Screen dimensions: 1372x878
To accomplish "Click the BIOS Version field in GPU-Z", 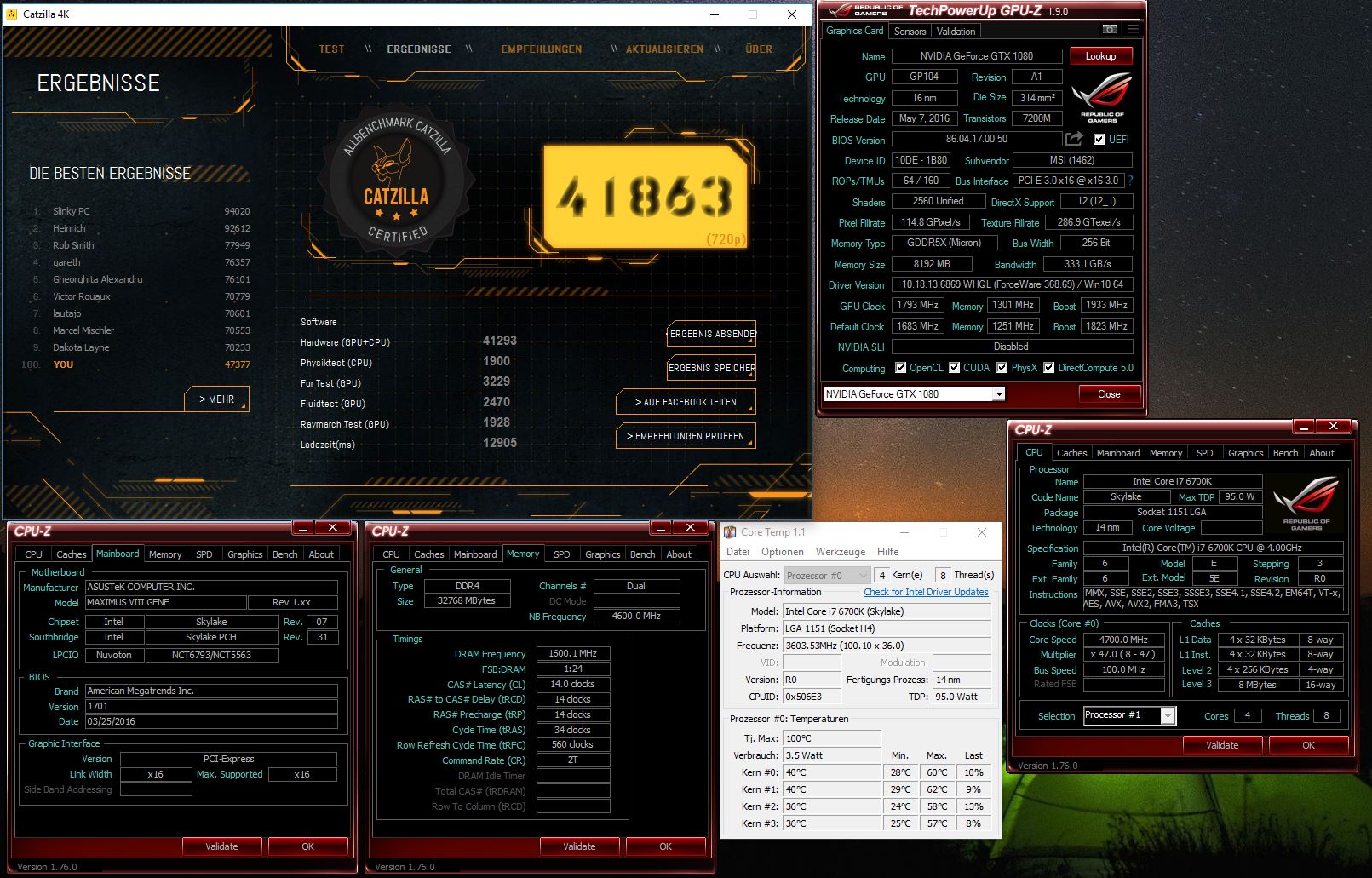I will pos(976,139).
